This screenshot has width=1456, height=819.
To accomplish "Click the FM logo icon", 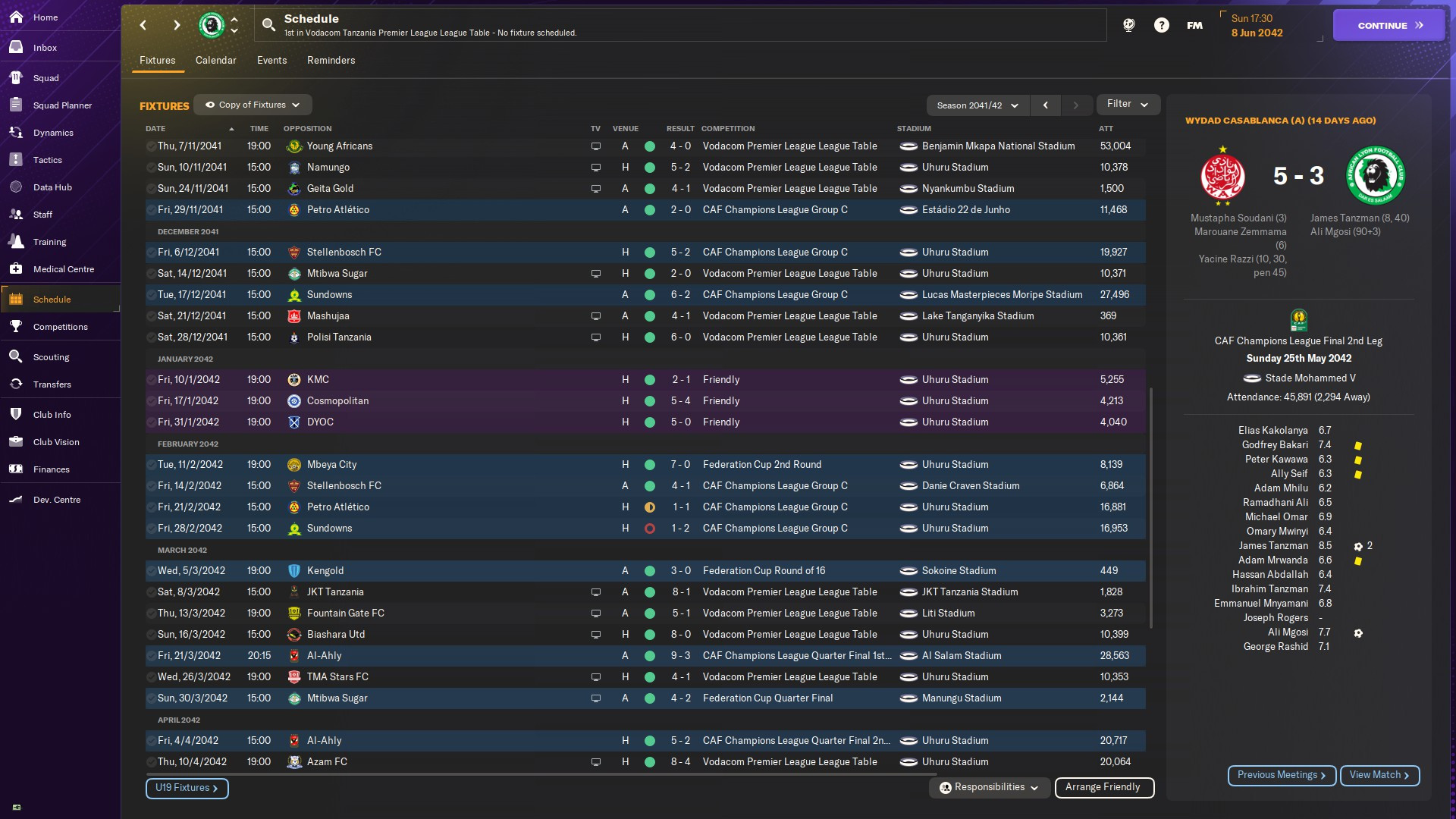I will (x=1194, y=25).
